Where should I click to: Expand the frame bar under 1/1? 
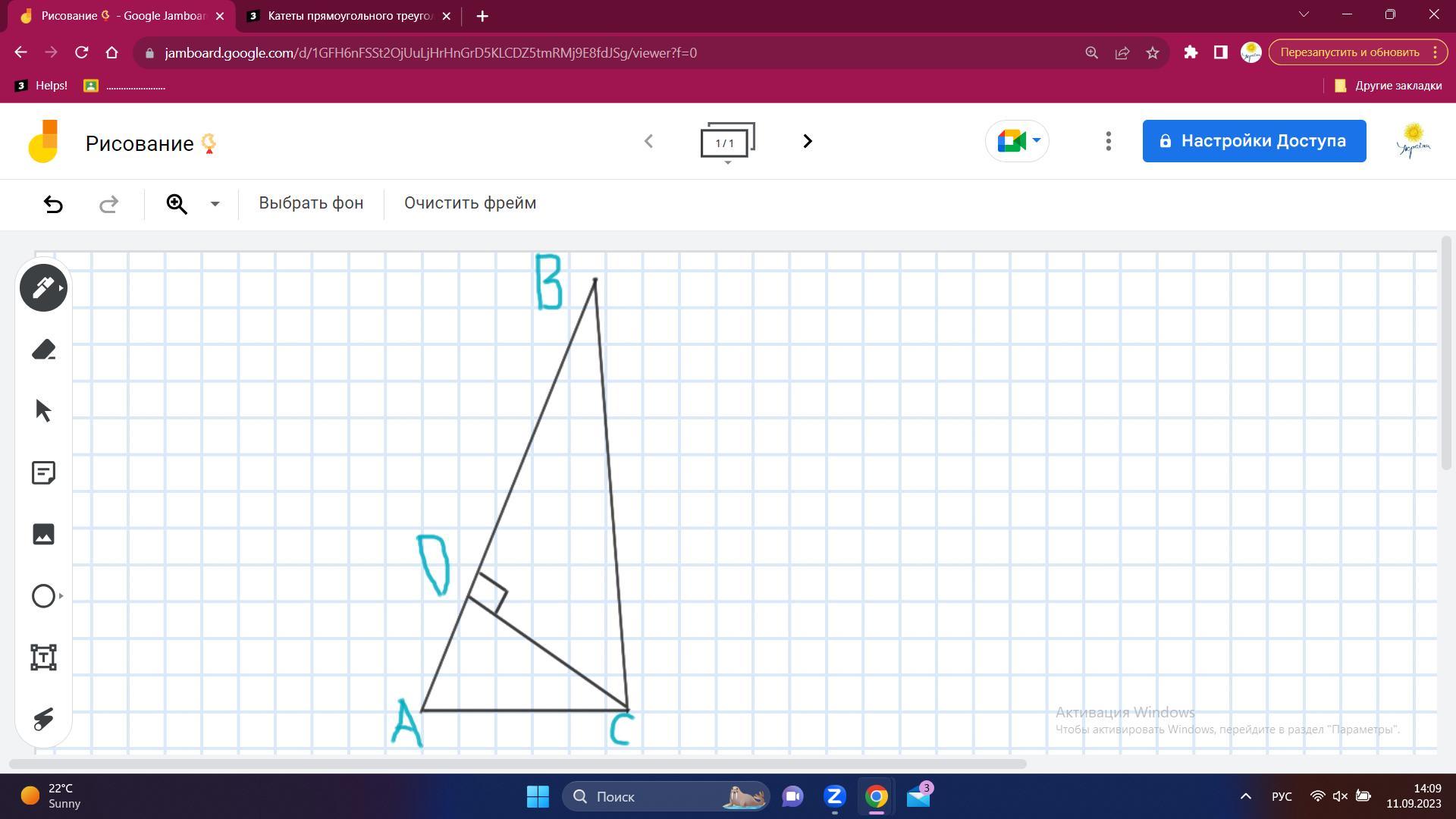pyautogui.click(x=727, y=162)
